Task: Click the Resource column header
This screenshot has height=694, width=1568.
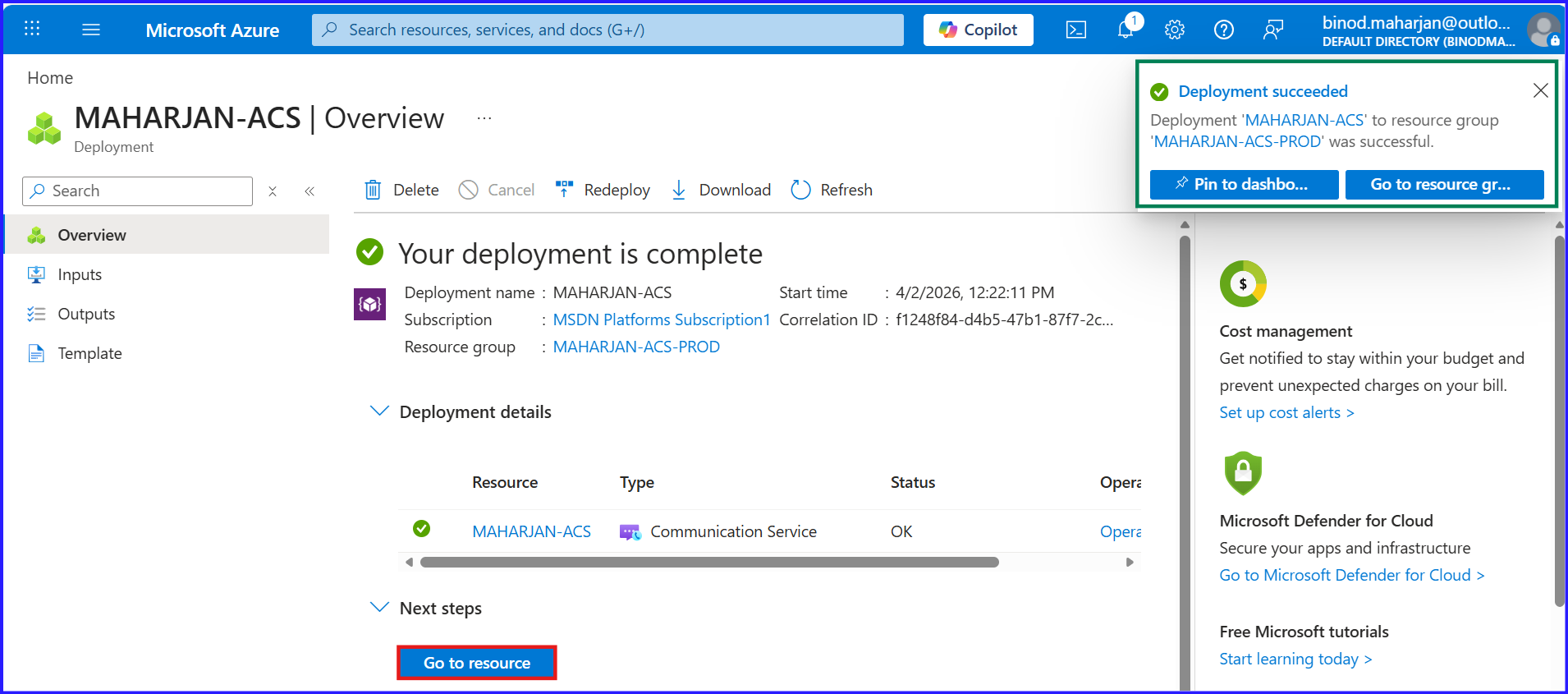Action: click(x=505, y=482)
